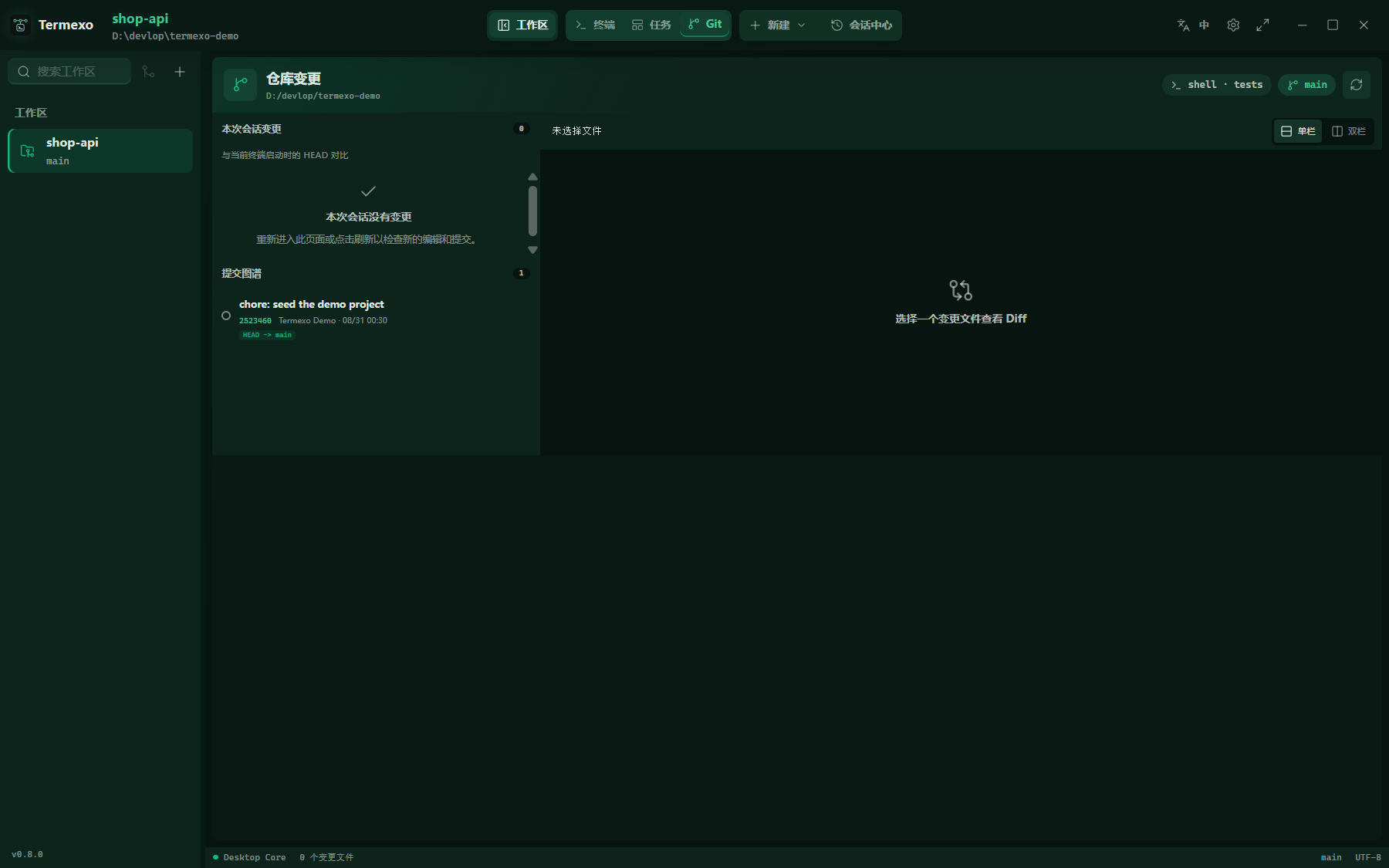Click 本次会话变更 section header

252,129
